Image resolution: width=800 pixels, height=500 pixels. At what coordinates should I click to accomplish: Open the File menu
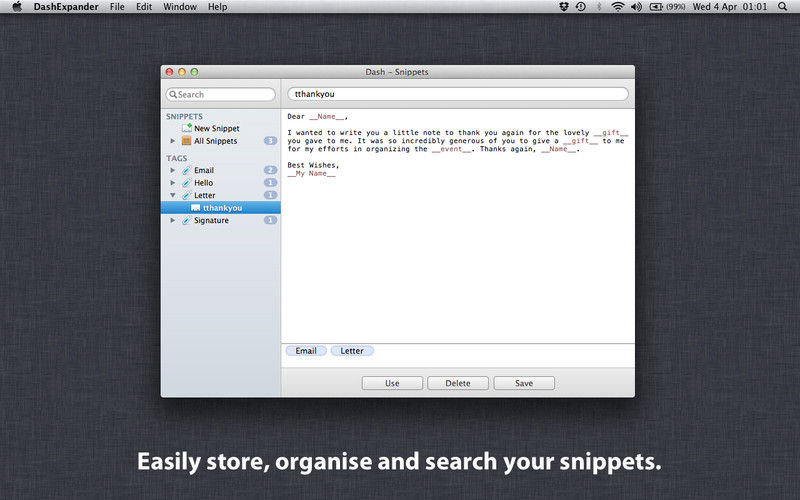(117, 7)
